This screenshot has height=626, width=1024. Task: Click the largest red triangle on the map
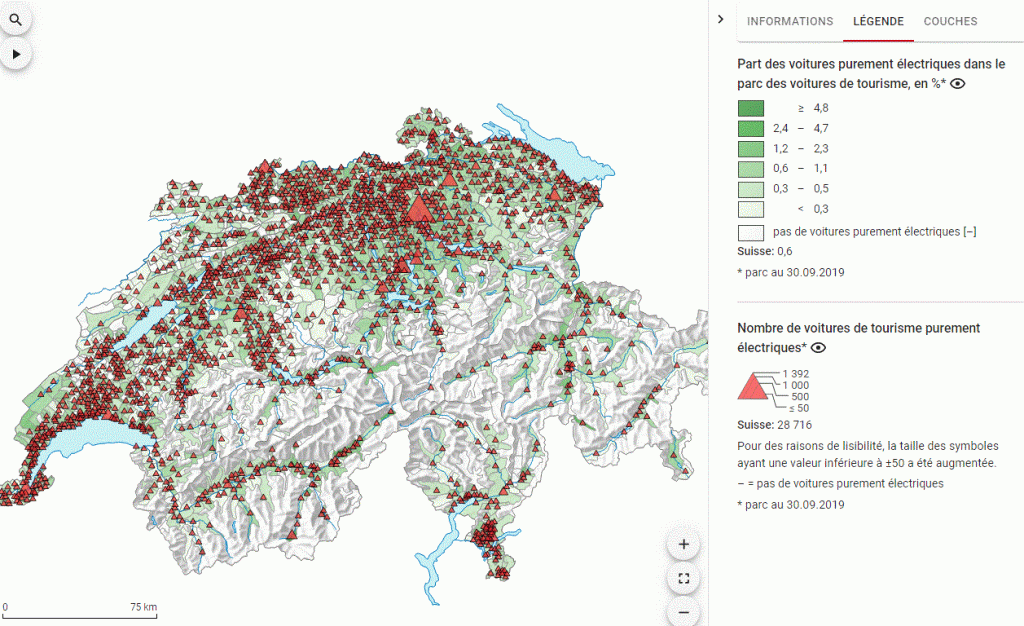coord(418,206)
